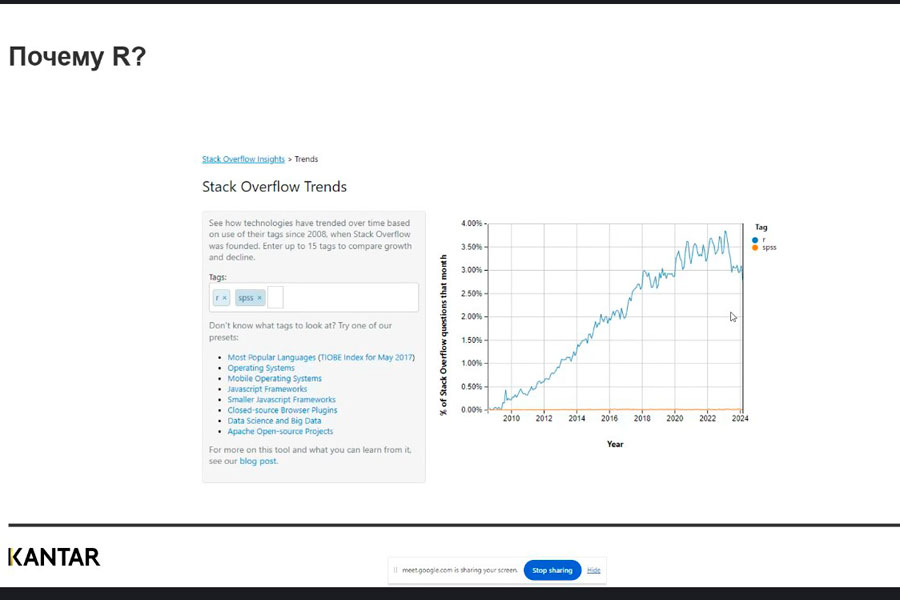Click the Year axis title
The width and height of the screenshot is (900, 600).
click(615, 444)
